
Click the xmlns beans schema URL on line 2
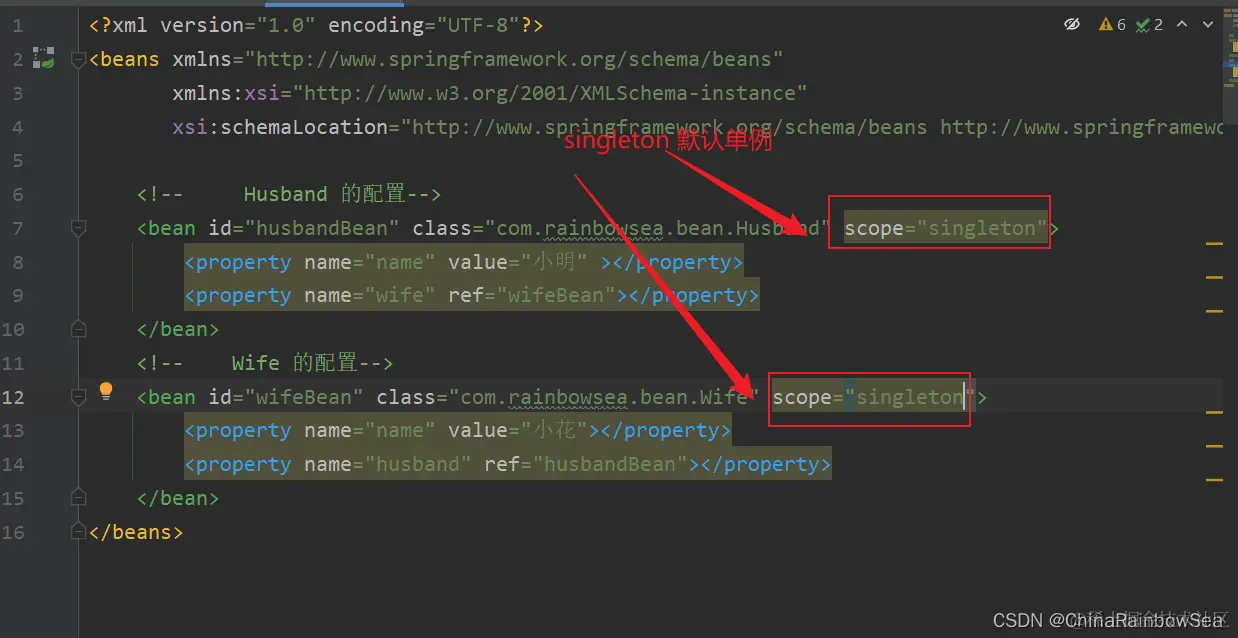coord(515,59)
